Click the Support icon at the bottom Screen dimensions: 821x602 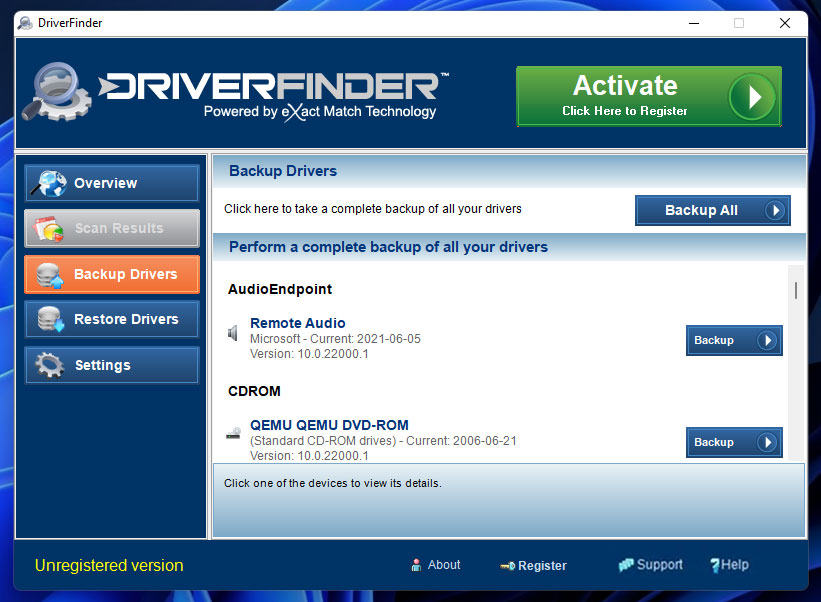point(625,564)
